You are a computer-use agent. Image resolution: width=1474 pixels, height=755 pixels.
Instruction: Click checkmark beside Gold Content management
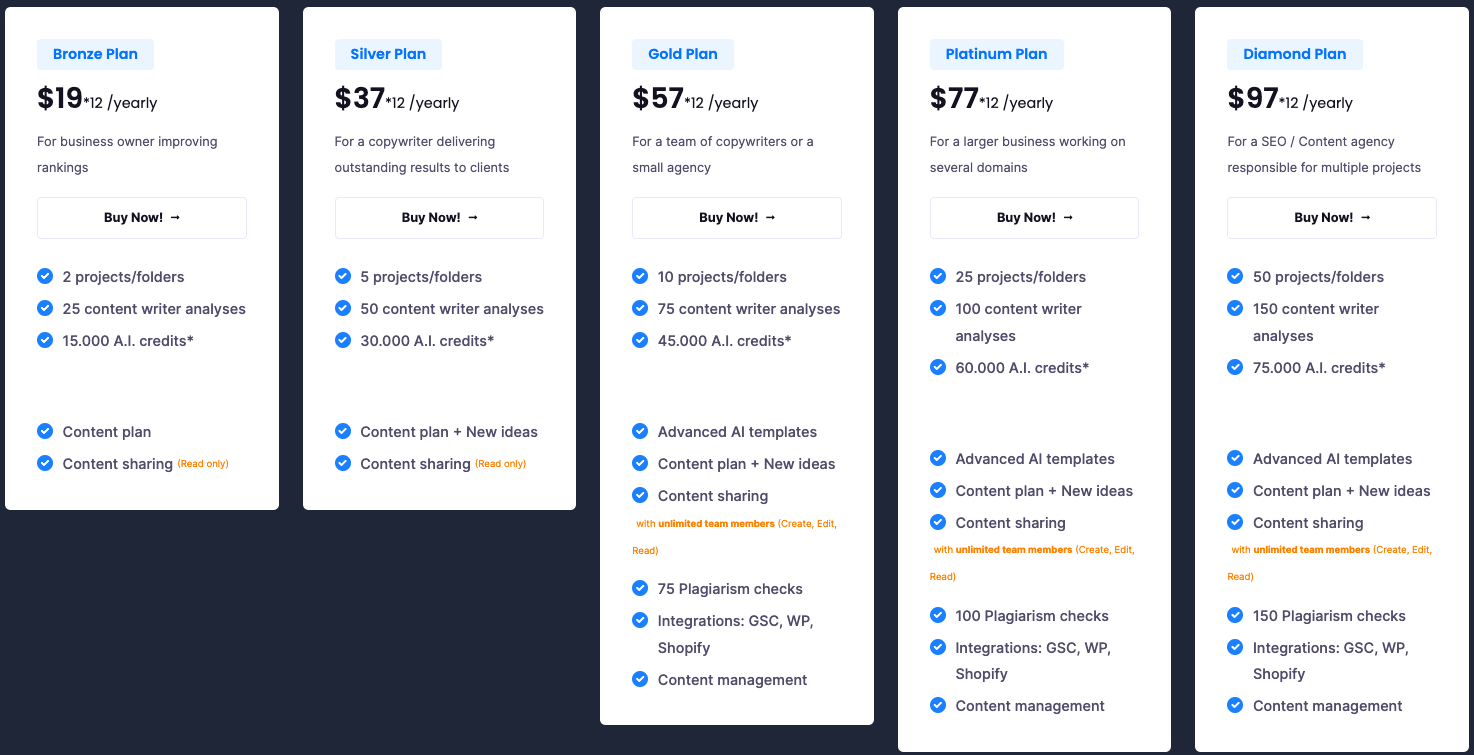pos(640,679)
